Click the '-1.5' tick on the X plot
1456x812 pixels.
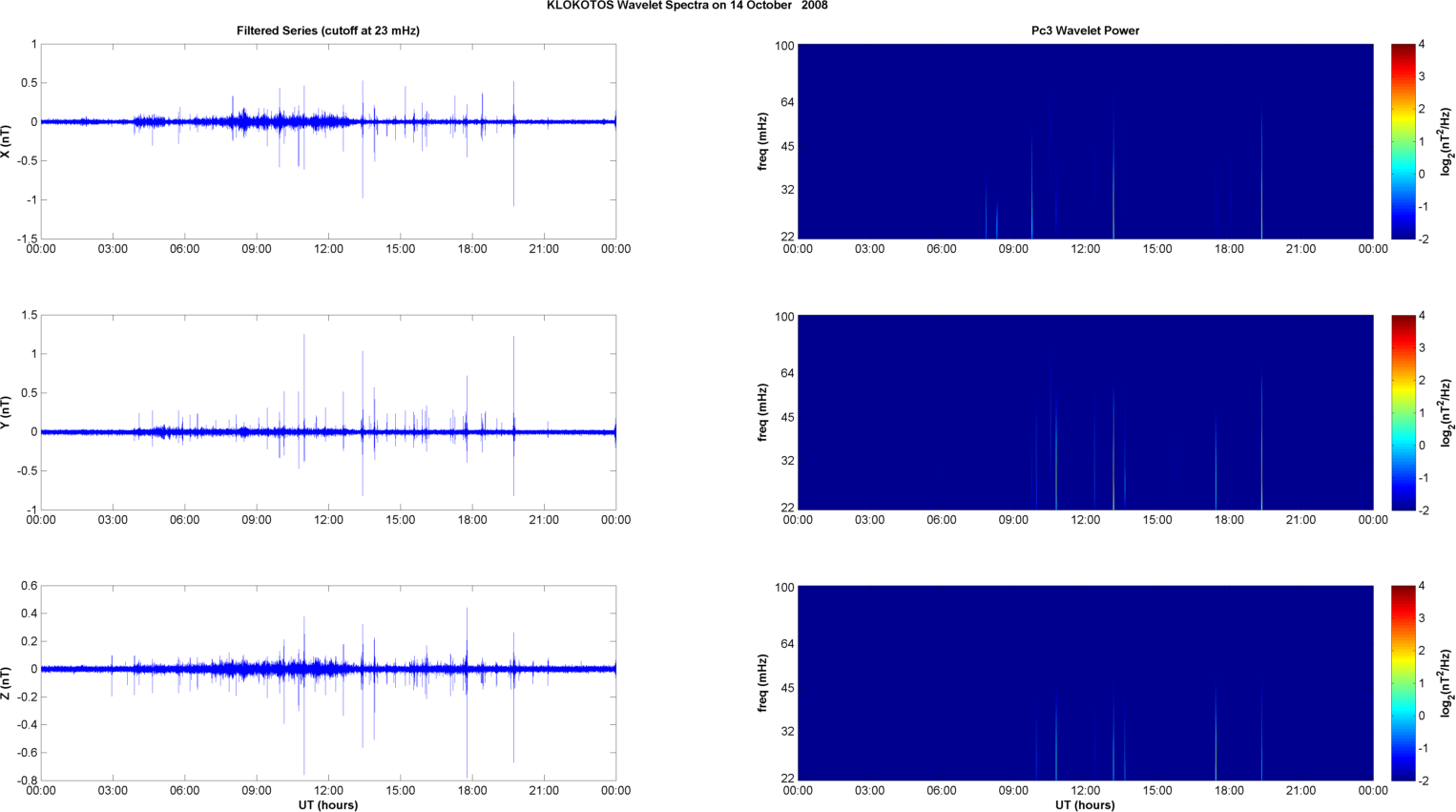(27, 239)
